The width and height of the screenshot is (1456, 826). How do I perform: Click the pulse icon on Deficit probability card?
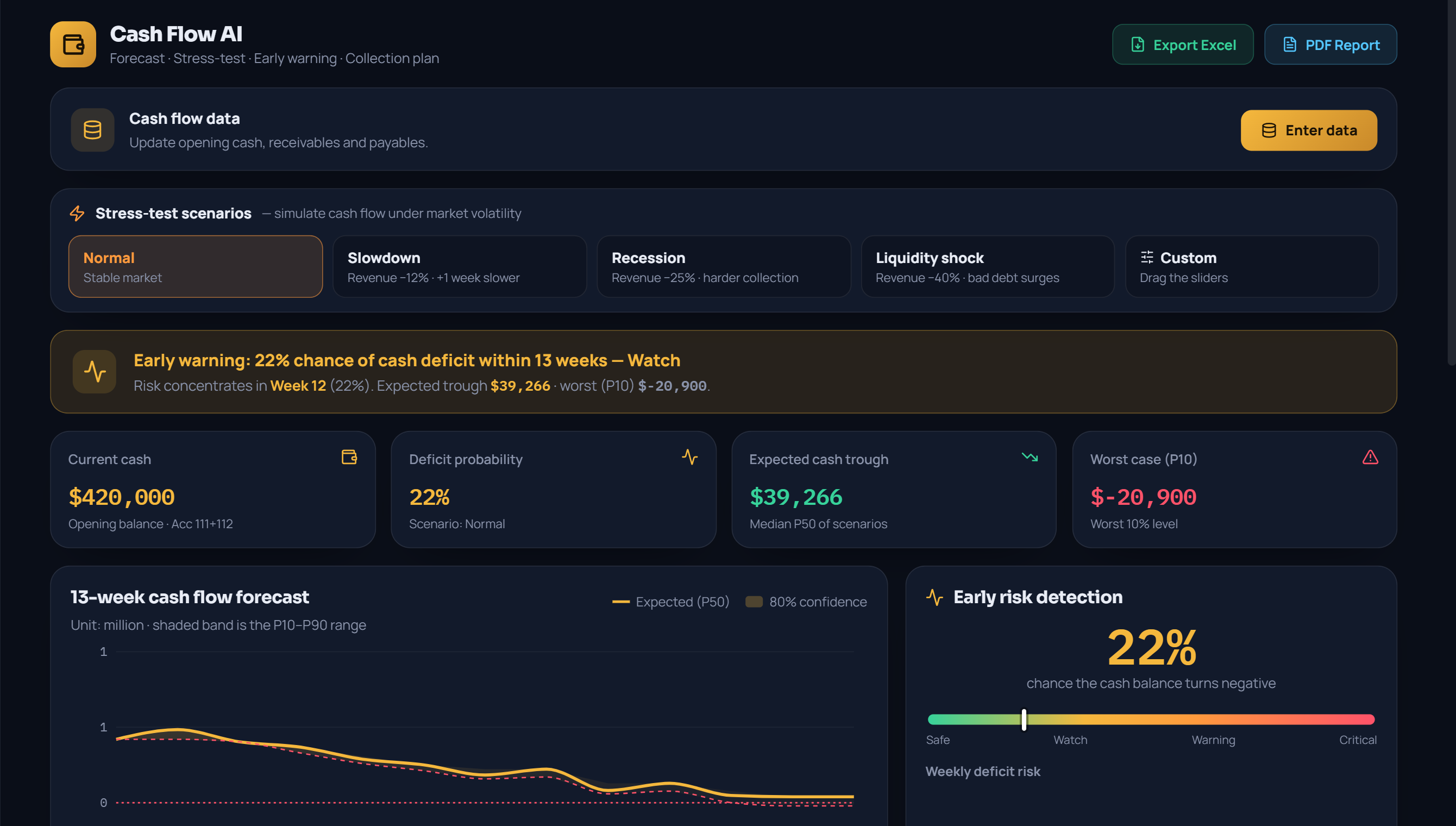pyautogui.click(x=690, y=457)
